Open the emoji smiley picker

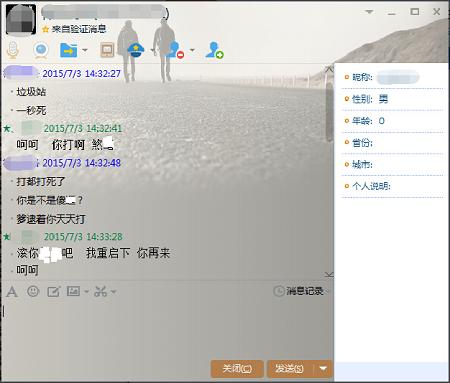(x=33, y=291)
